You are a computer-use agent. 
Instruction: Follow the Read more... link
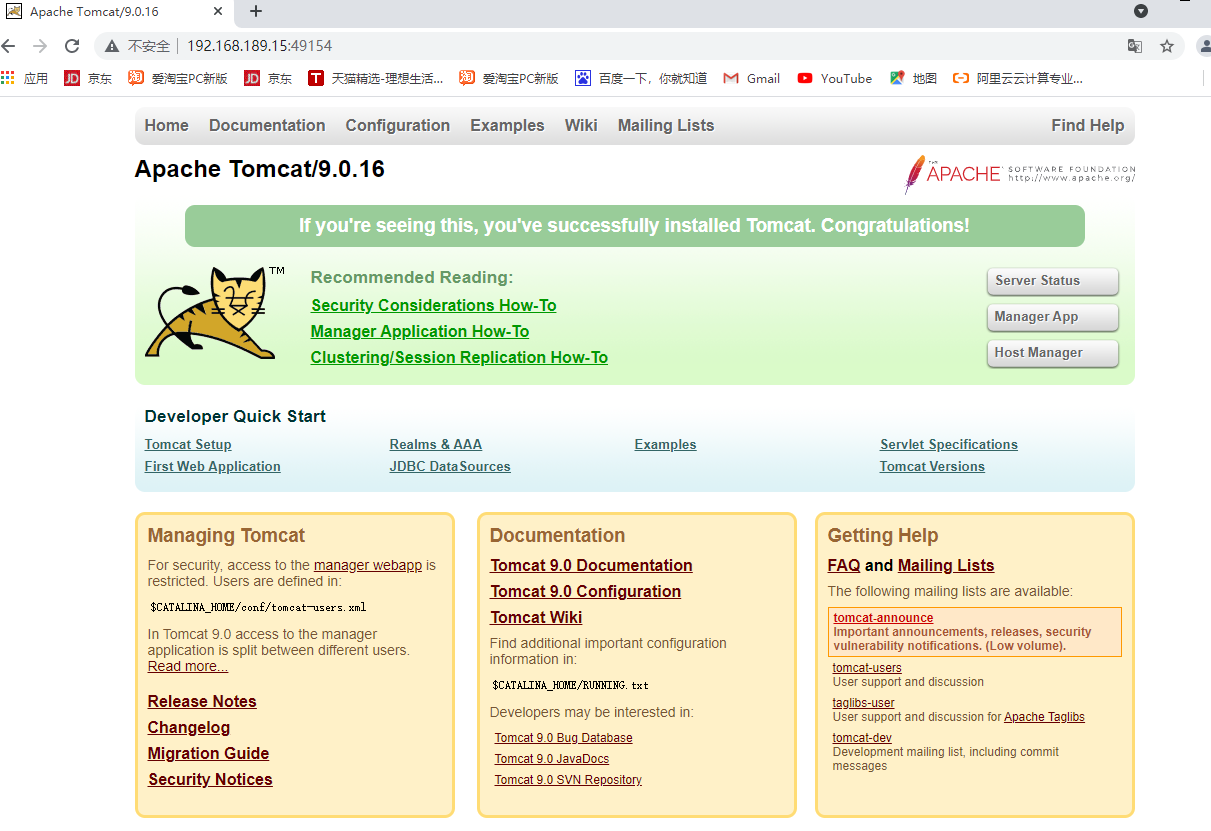(188, 666)
